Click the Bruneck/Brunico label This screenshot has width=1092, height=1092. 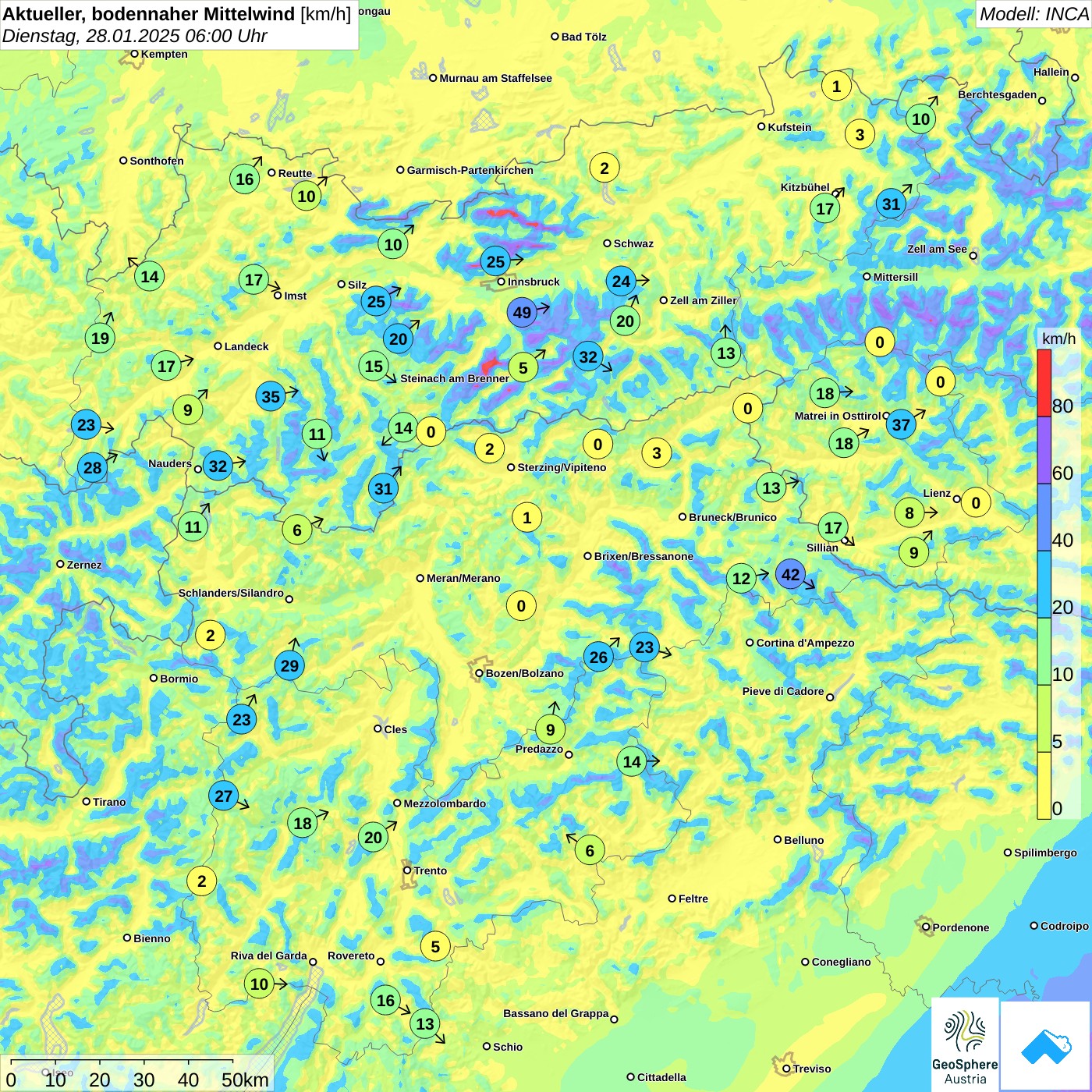(732, 517)
